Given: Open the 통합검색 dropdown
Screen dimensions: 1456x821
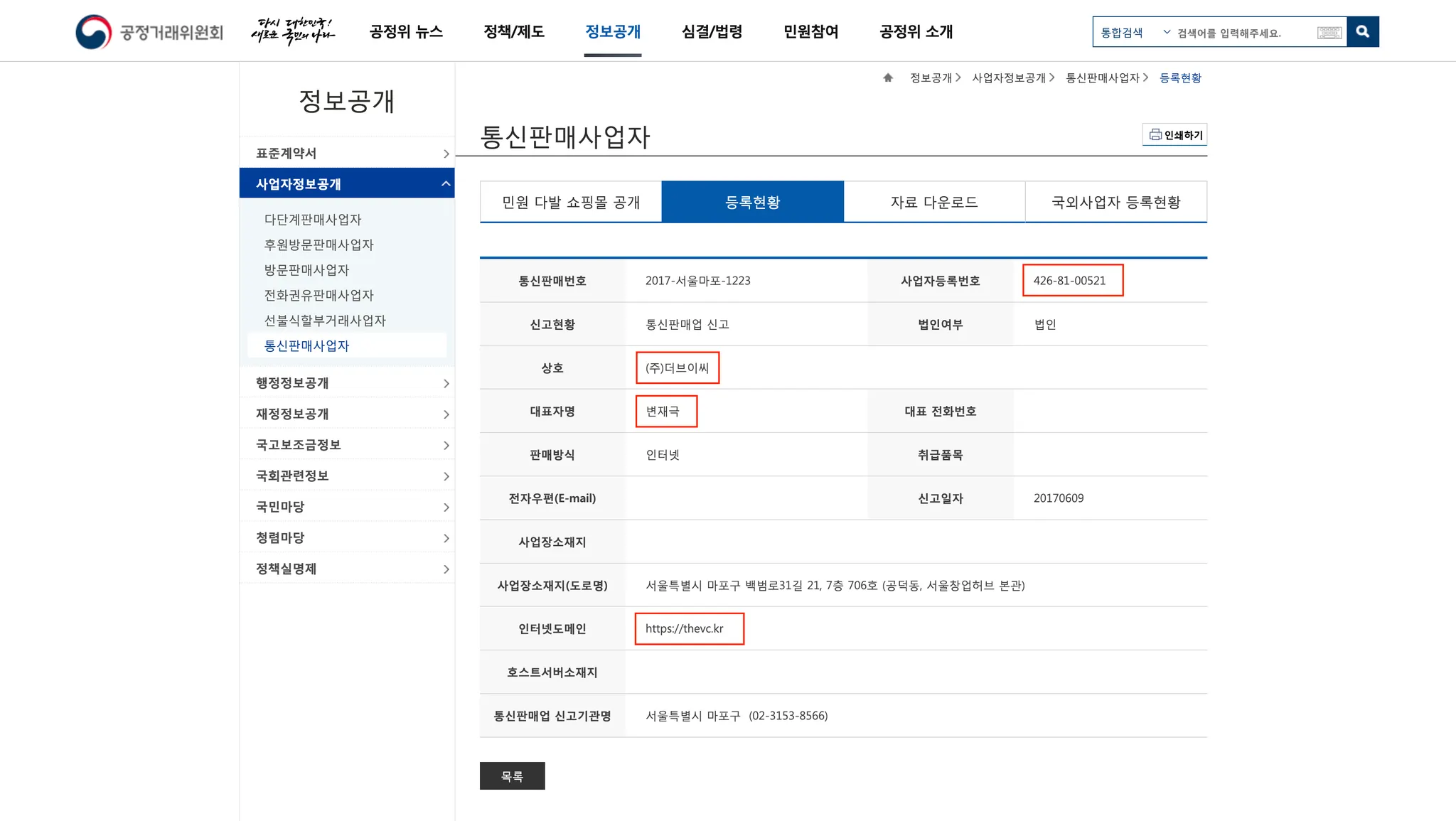Looking at the screenshot, I should [x=1135, y=33].
